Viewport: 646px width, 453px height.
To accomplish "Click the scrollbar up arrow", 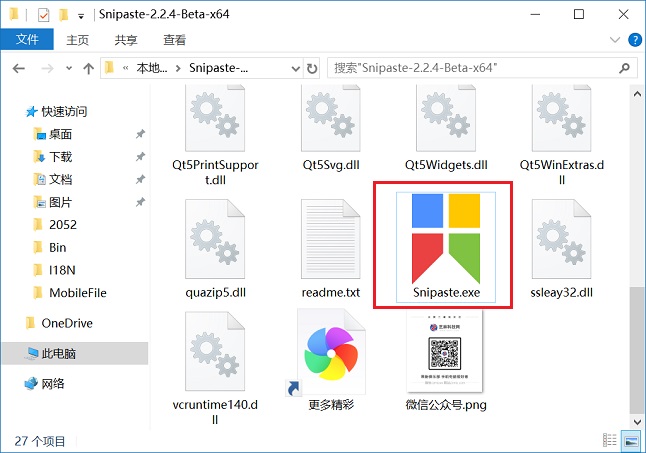I will pyautogui.click(x=637, y=94).
